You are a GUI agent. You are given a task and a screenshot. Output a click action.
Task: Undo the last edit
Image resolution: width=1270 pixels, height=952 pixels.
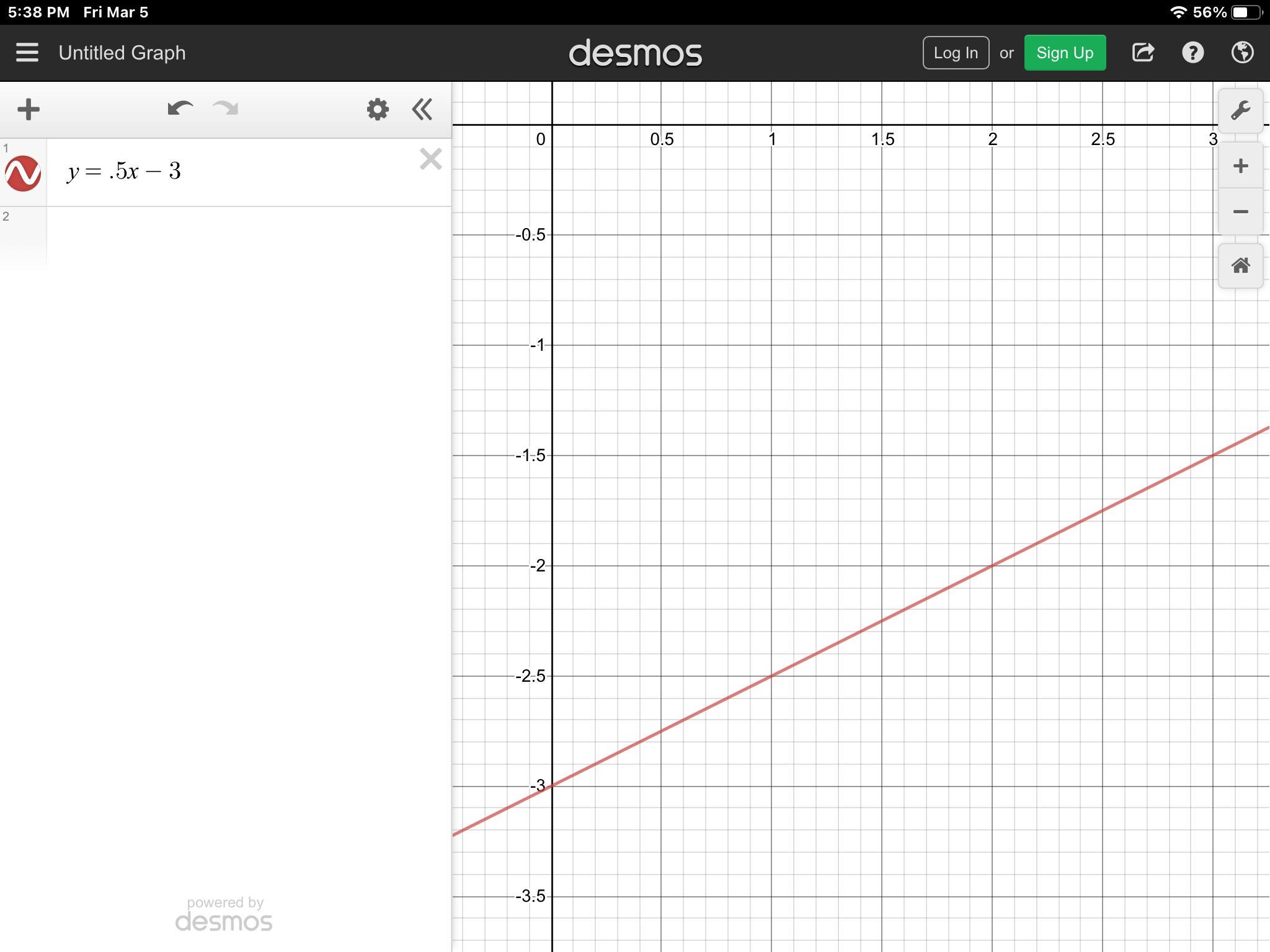180,109
